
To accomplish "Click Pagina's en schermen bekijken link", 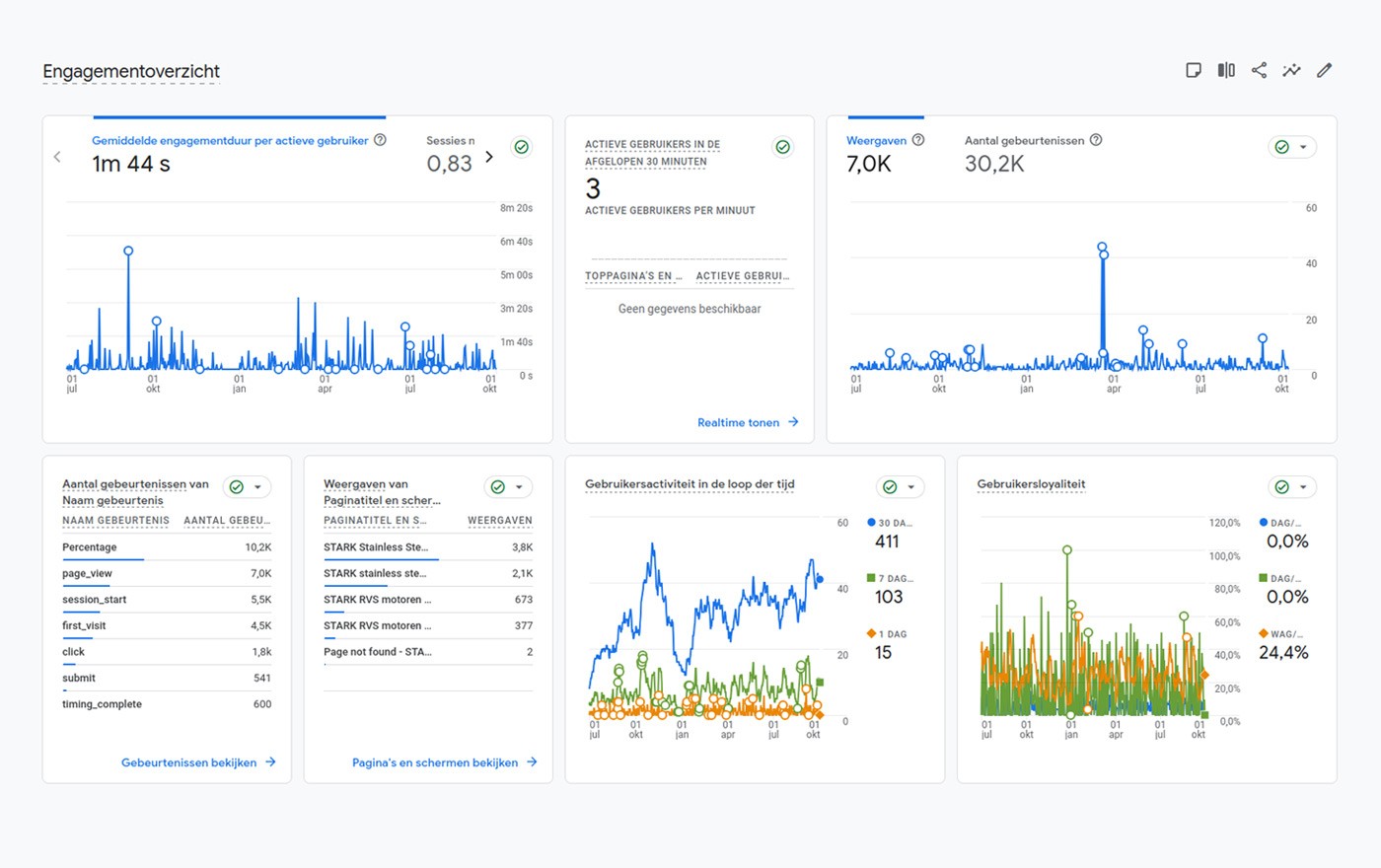I will (x=435, y=762).
